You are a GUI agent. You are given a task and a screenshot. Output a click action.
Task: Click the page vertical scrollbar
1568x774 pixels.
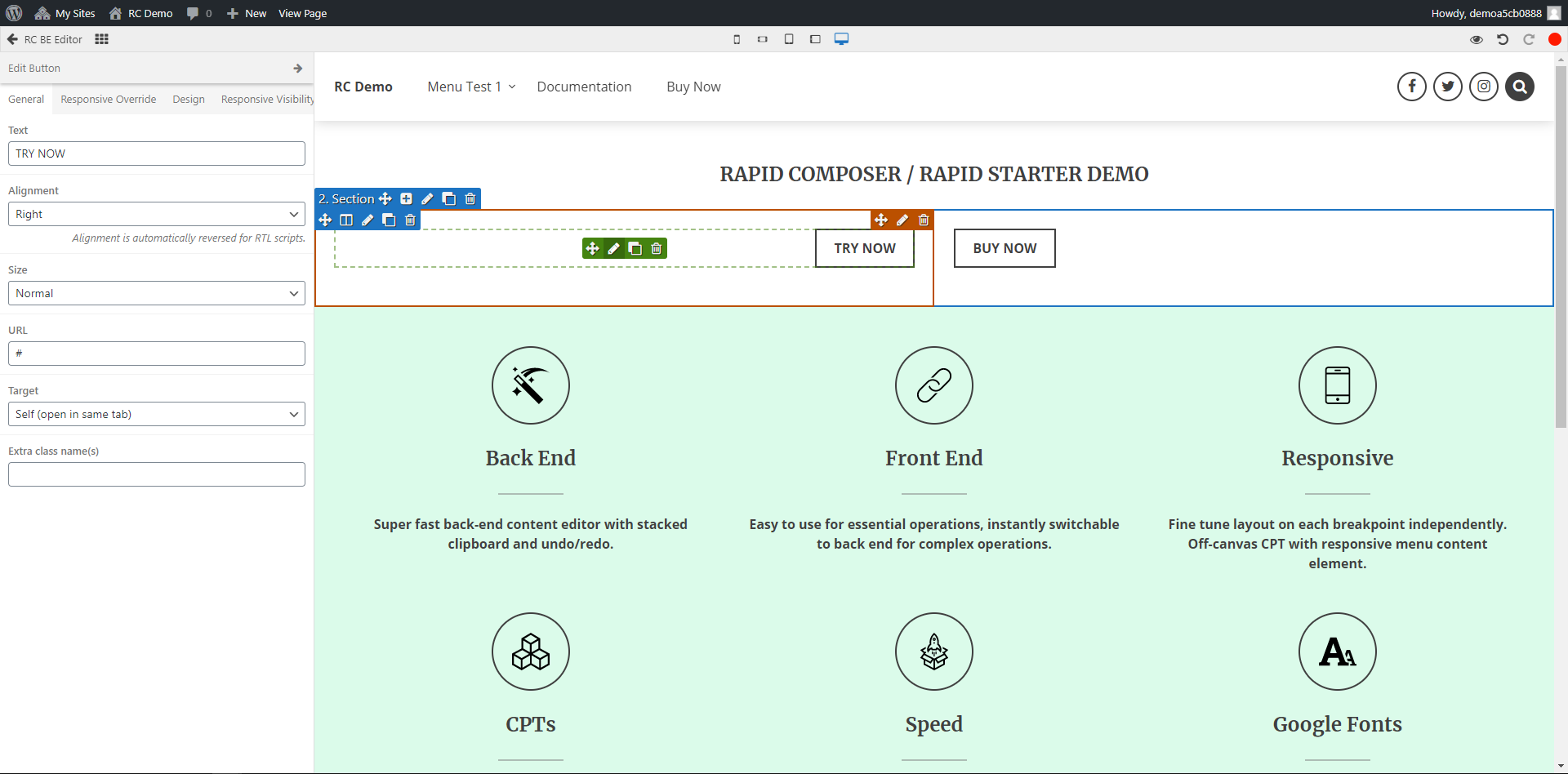(x=1561, y=245)
